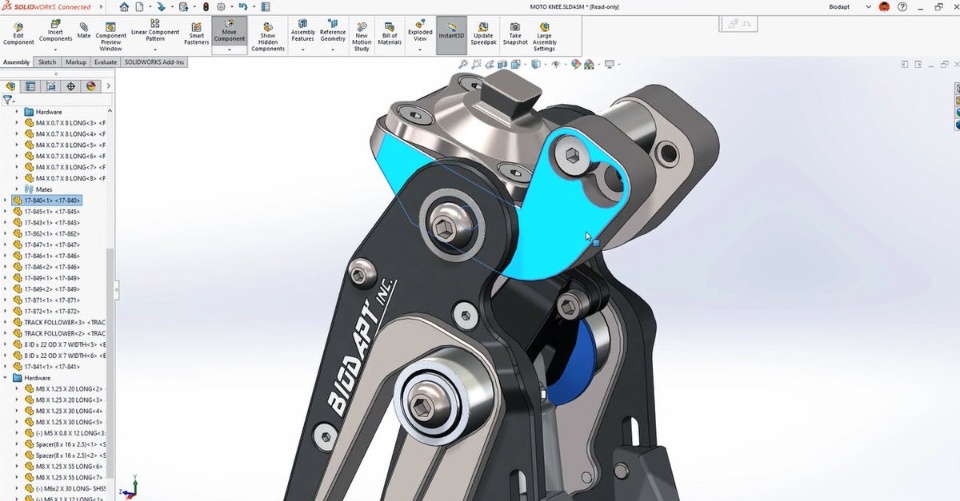Click the Help question mark icon

(902, 7)
